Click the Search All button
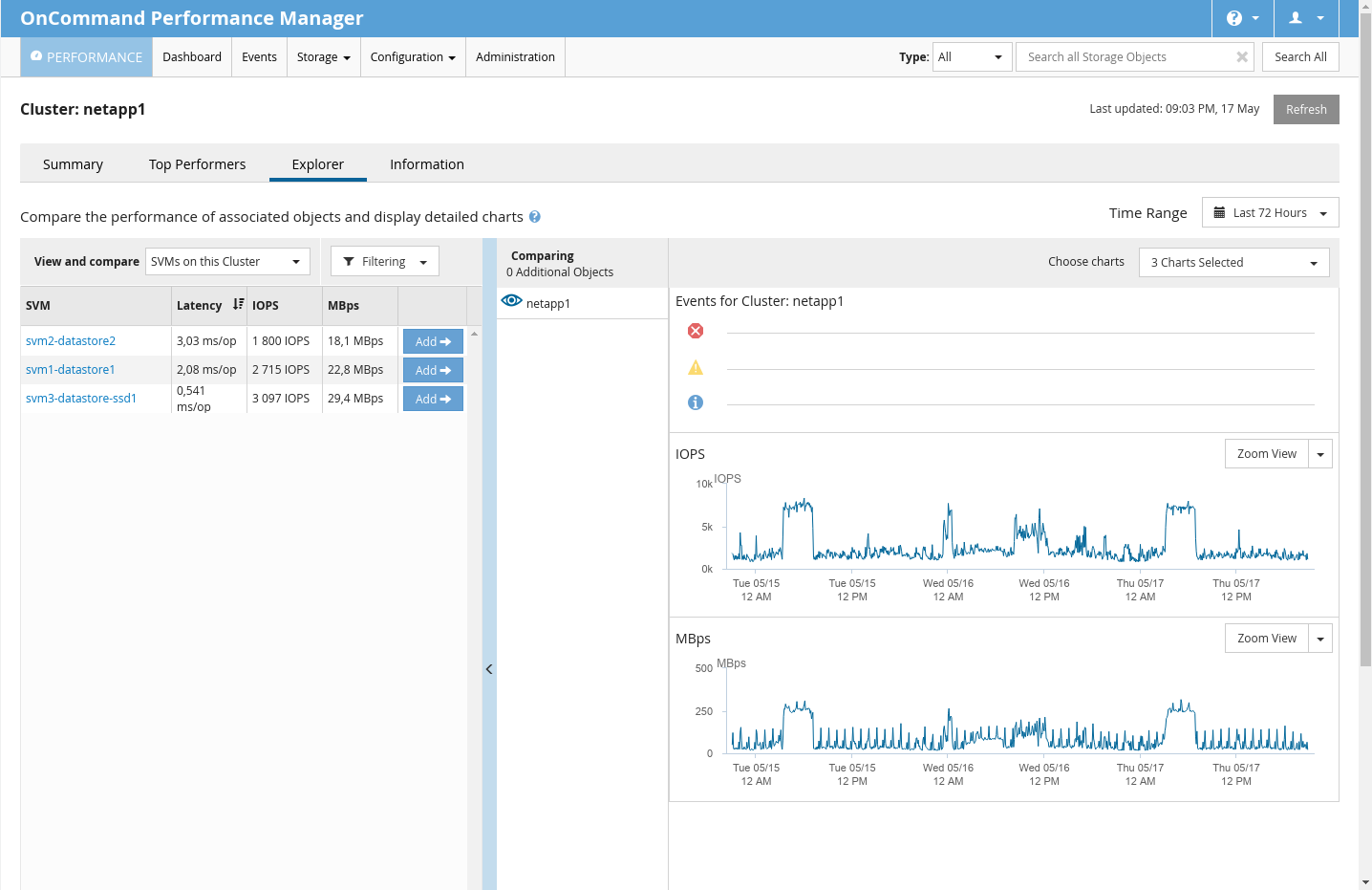 pyautogui.click(x=1300, y=57)
